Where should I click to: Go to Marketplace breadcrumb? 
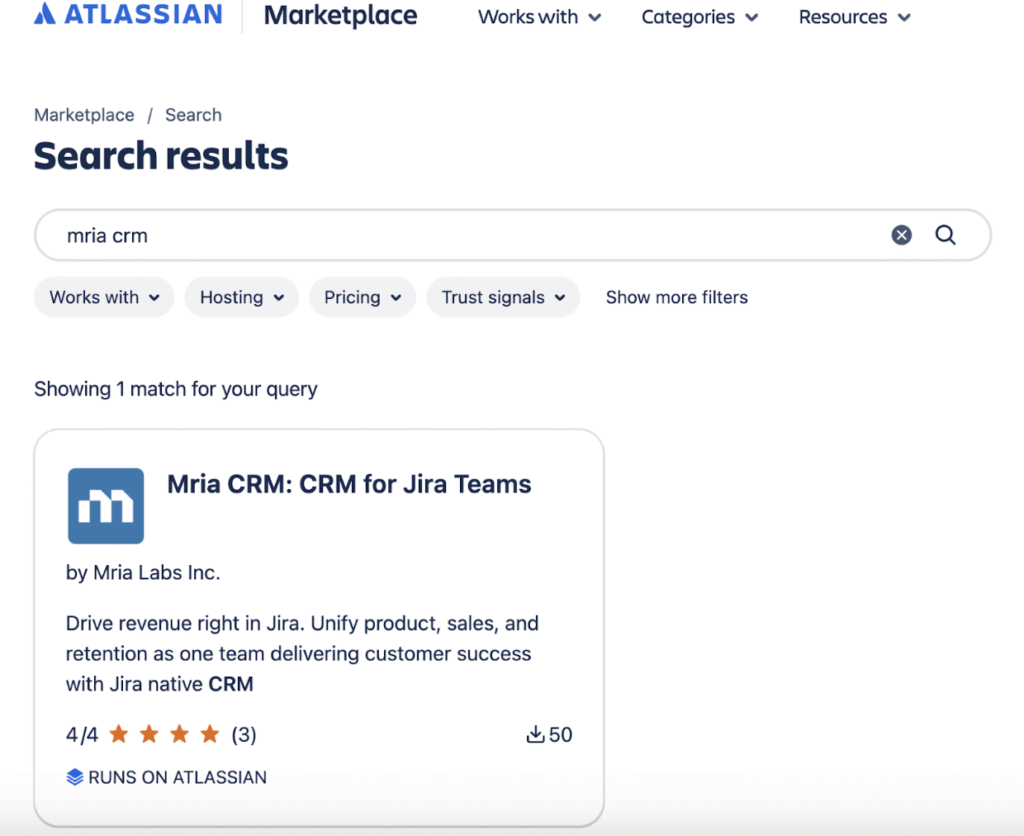tap(84, 115)
